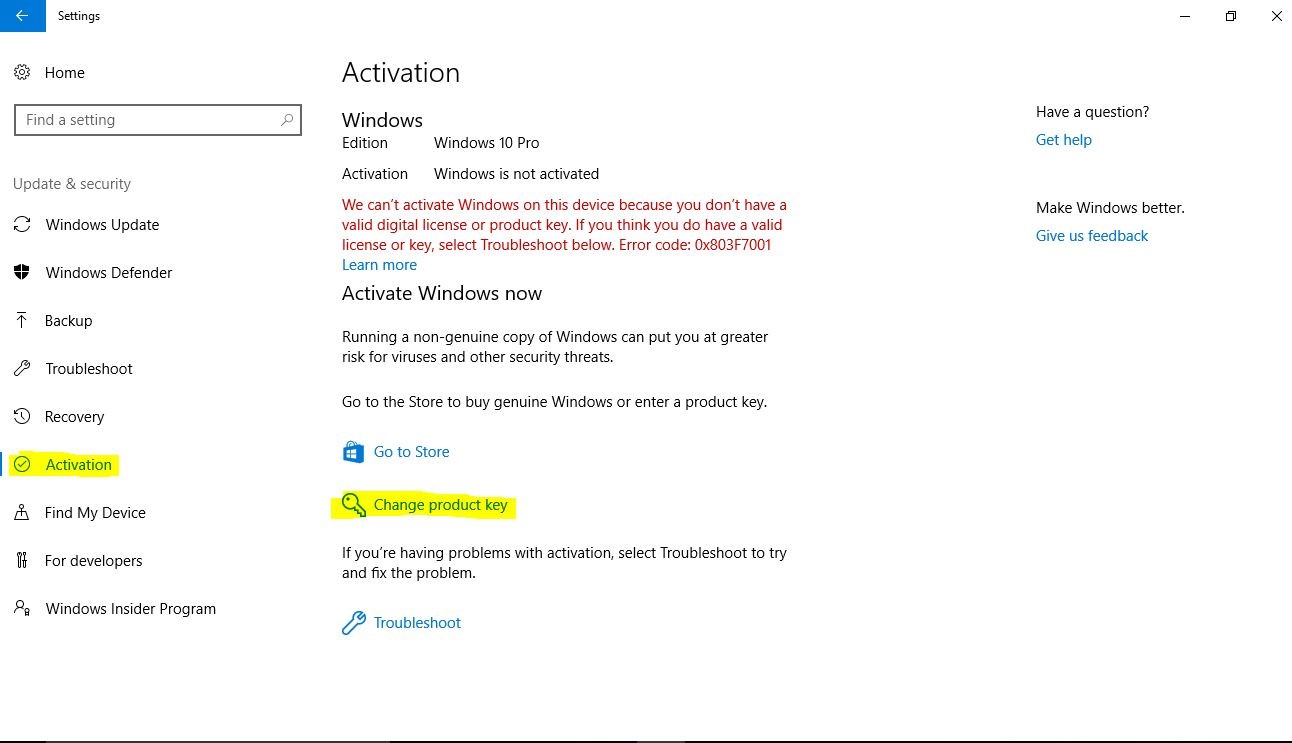The height and width of the screenshot is (743, 1292).
Task: Open the Get help link
Action: tap(1064, 140)
